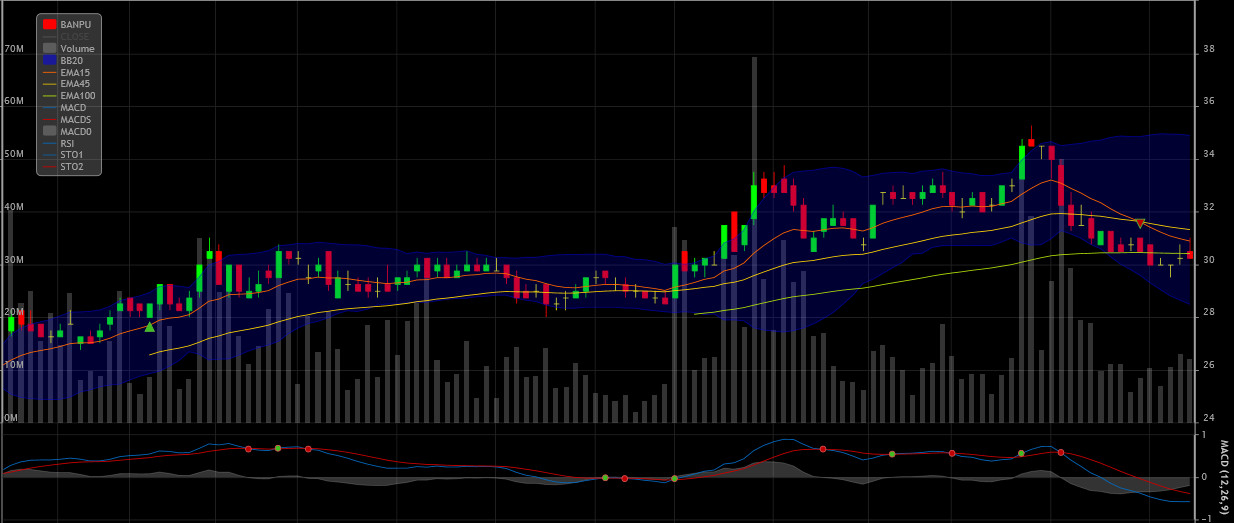Click the 0M volume axis label
Viewport: 1234px width, 523px height.
point(11,418)
